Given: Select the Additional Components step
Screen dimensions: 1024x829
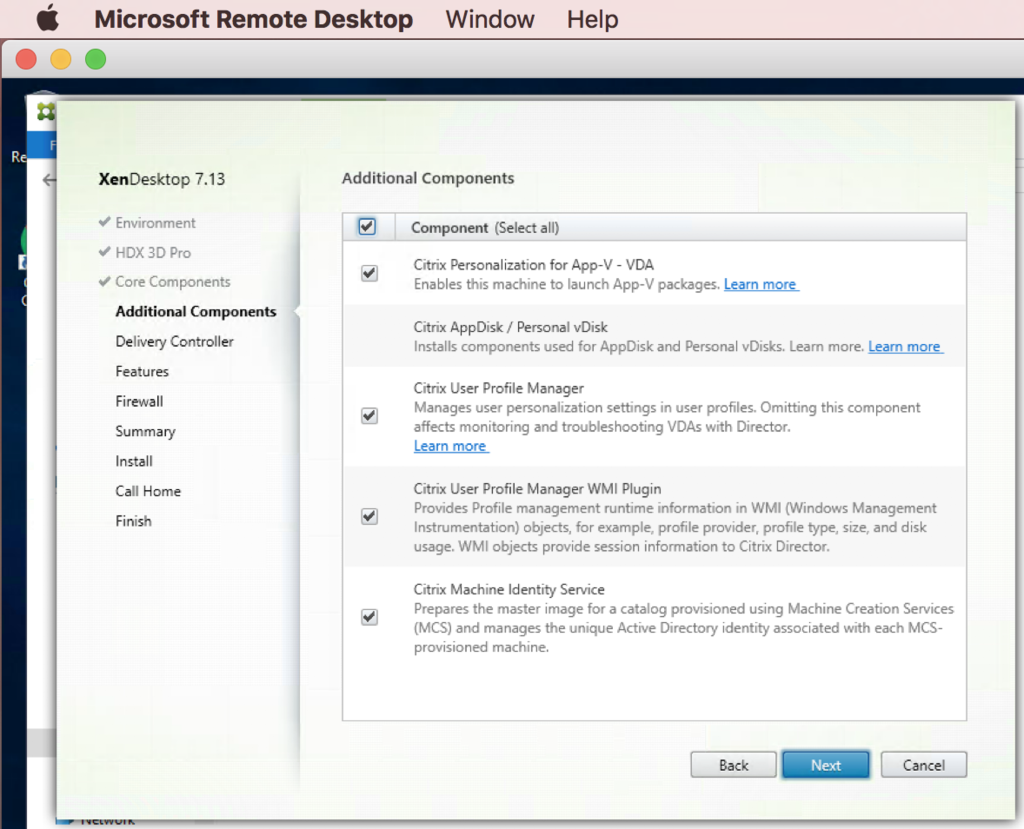Looking at the screenshot, I should (x=196, y=312).
